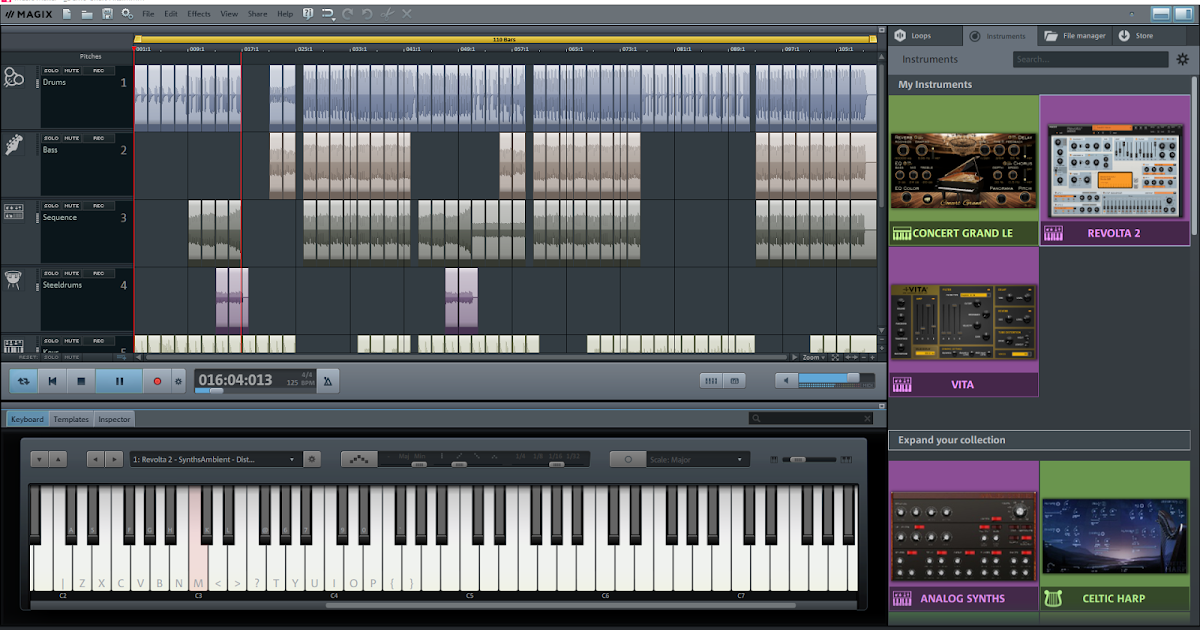Open the Help menu
Viewport: 1200px width, 630px height.
coord(285,14)
